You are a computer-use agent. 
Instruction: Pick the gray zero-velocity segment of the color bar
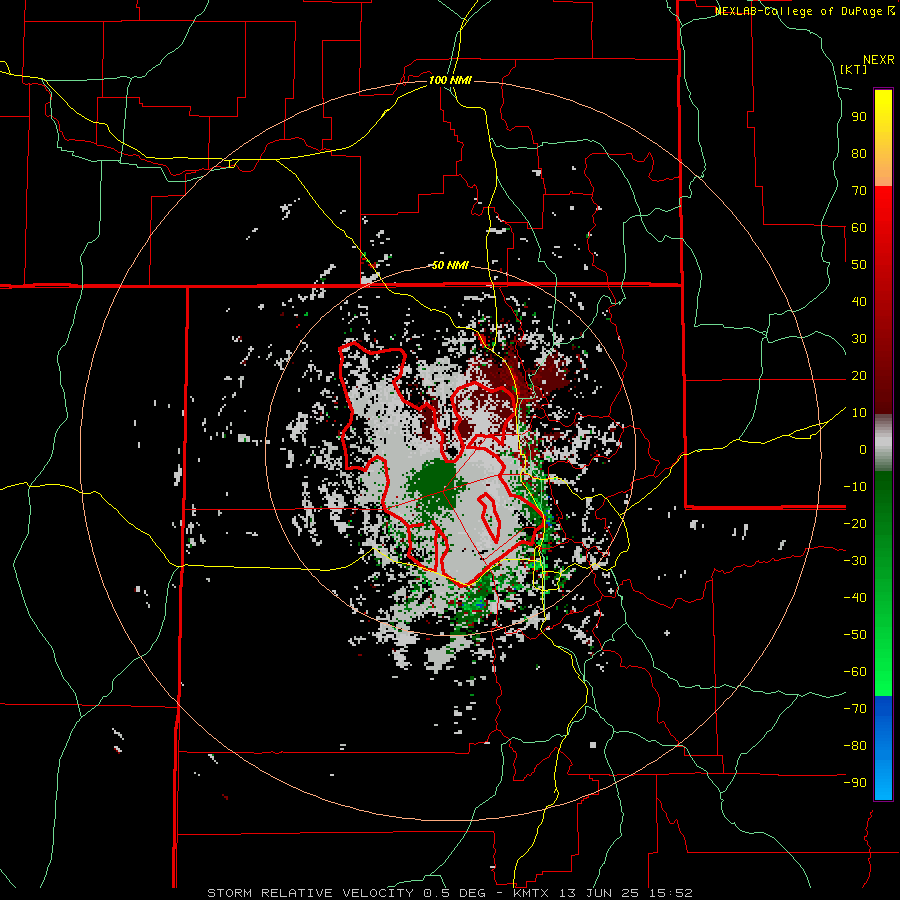point(883,445)
